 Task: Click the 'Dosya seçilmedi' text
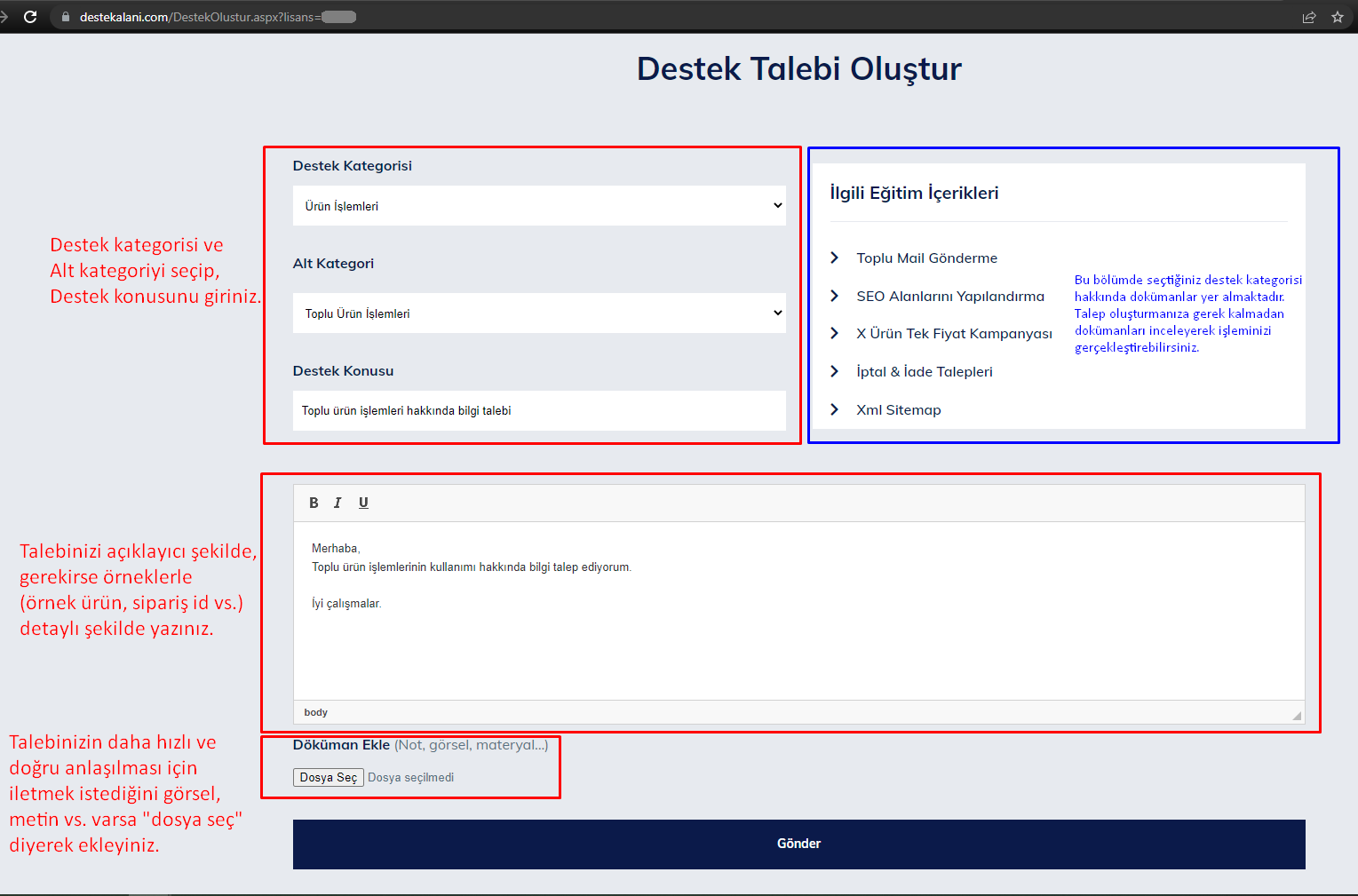click(410, 777)
